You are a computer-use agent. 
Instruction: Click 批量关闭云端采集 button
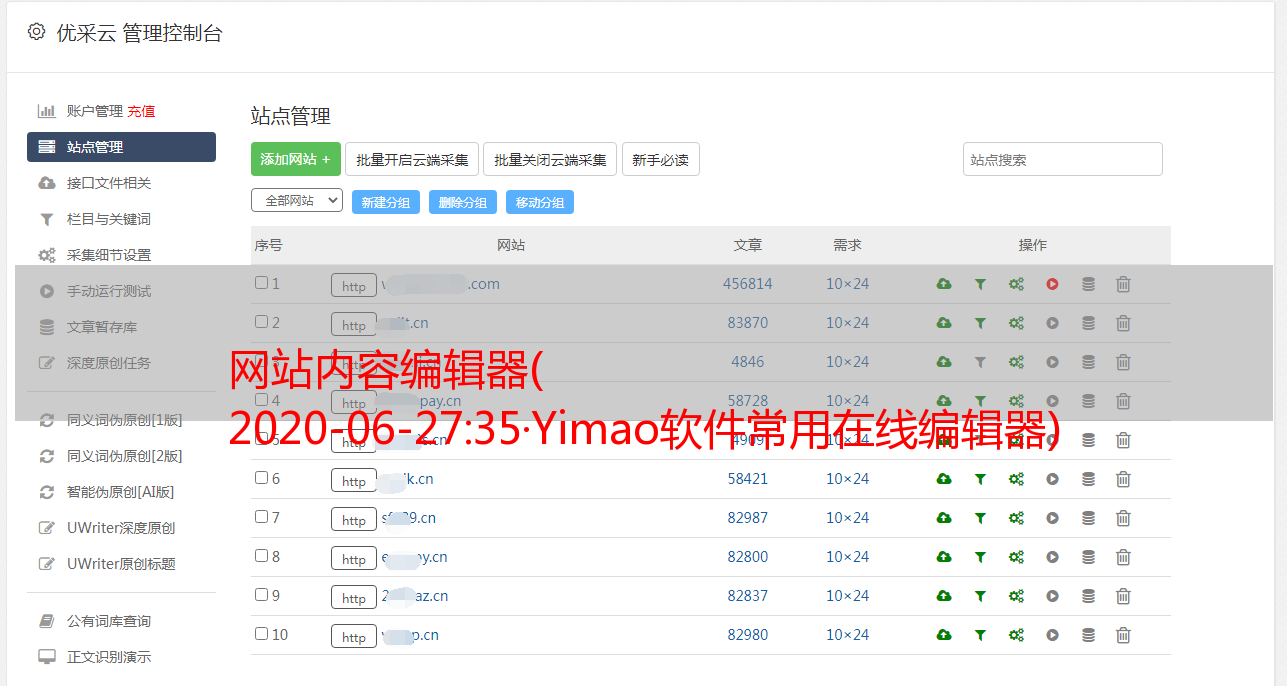point(550,159)
